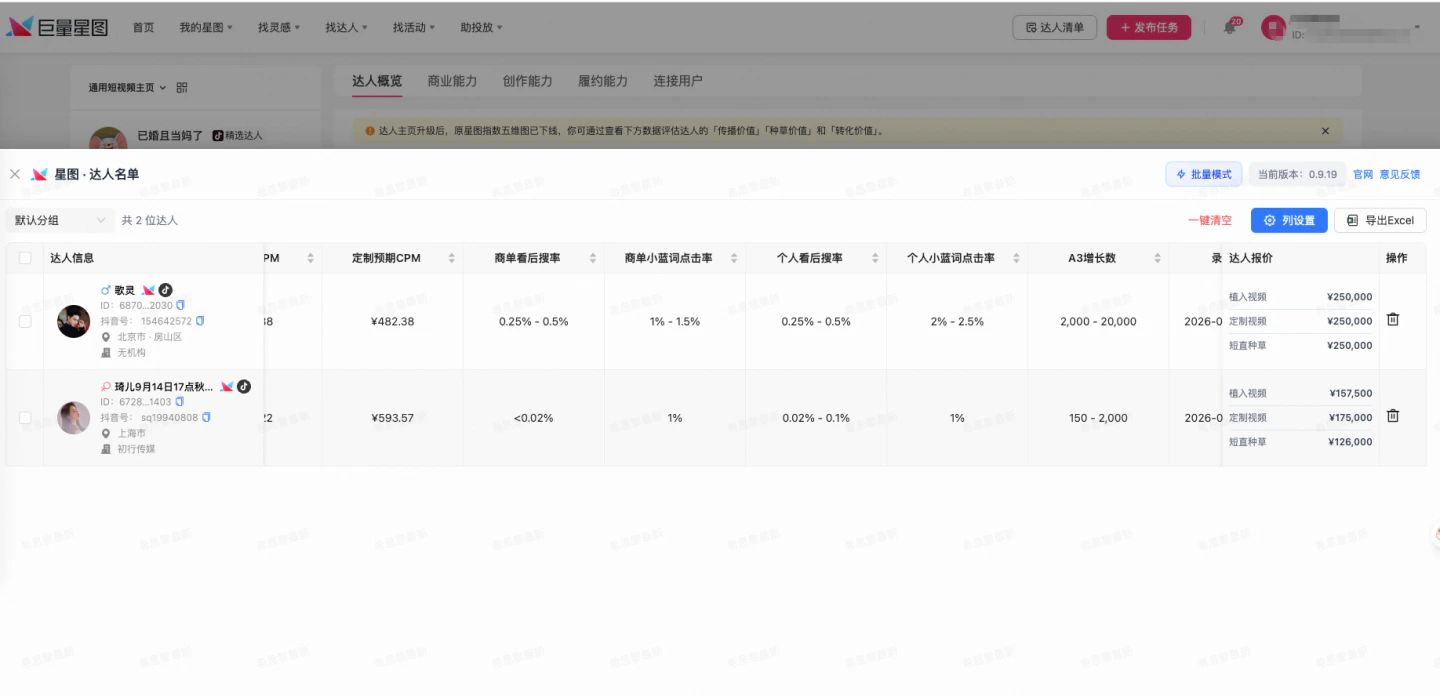Expand 我的星图 menu

[x=206, y=28]
